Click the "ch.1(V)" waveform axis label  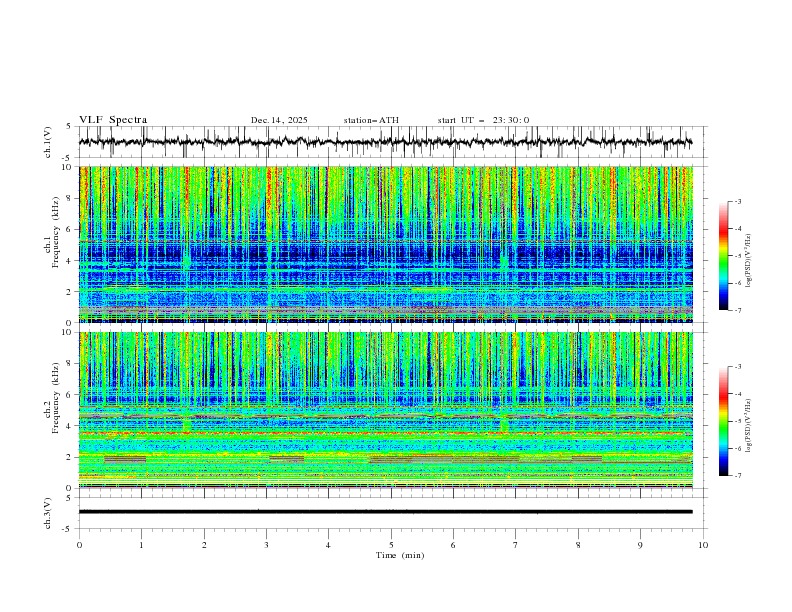pyautogui.click(x=48, y=142)
